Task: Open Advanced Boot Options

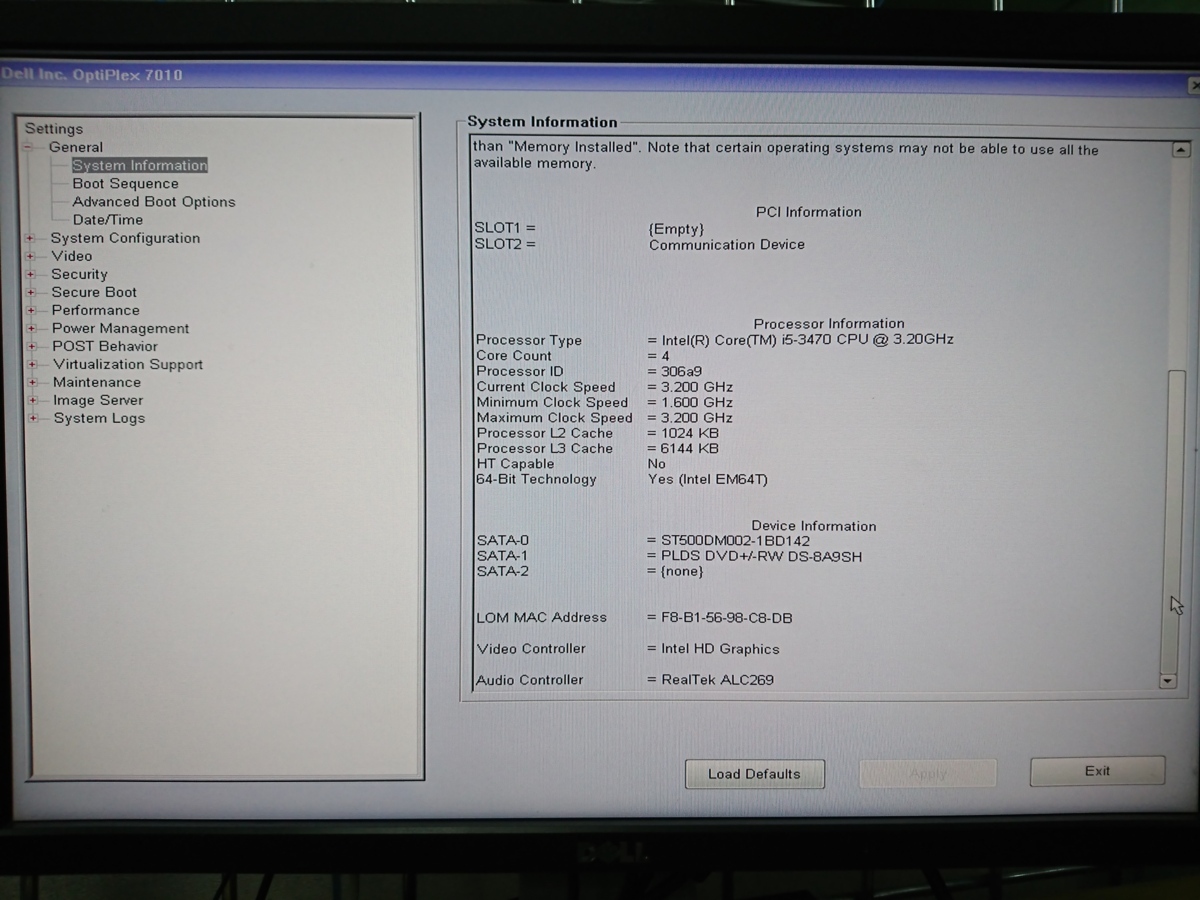Action: click(154, 201)
